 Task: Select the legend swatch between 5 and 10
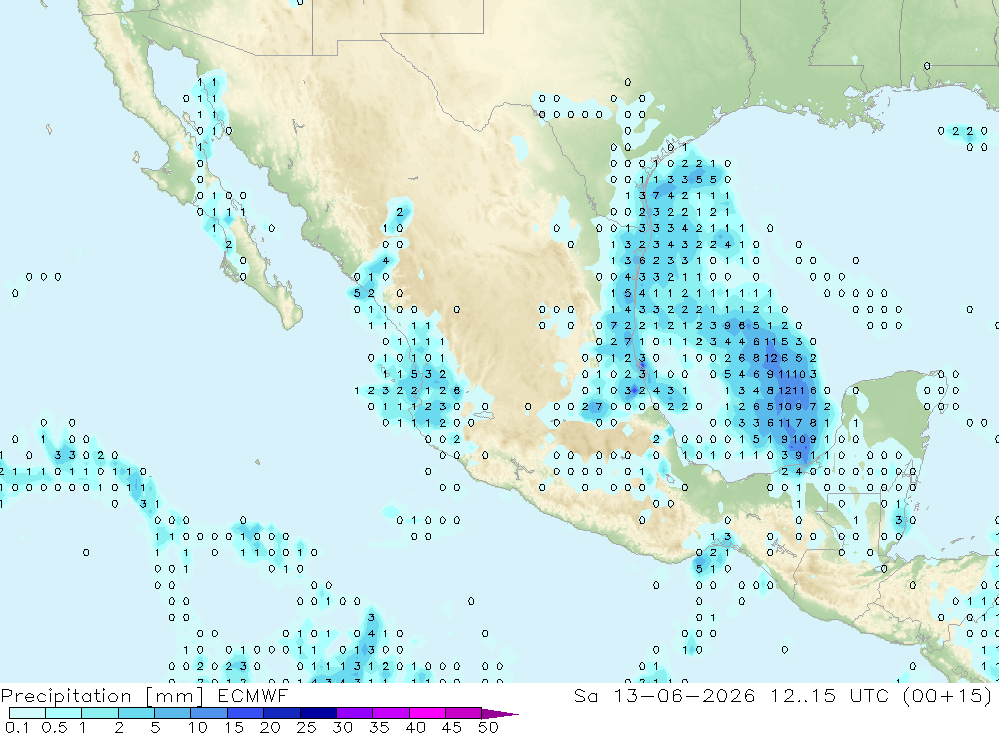click(x=173, y=713)
